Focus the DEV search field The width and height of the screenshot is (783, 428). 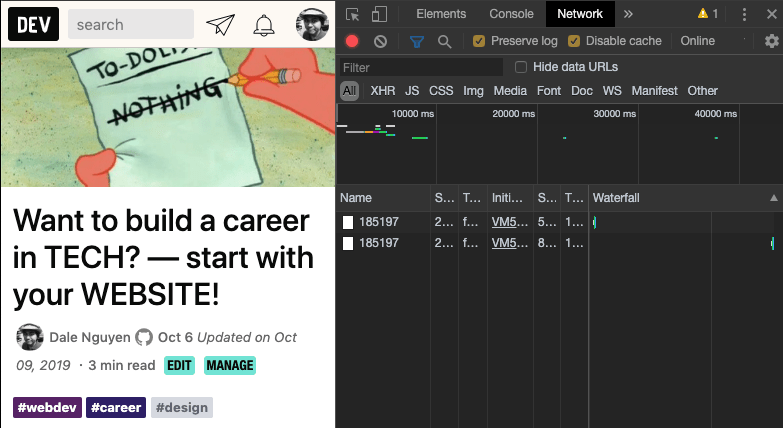(131, 24)
